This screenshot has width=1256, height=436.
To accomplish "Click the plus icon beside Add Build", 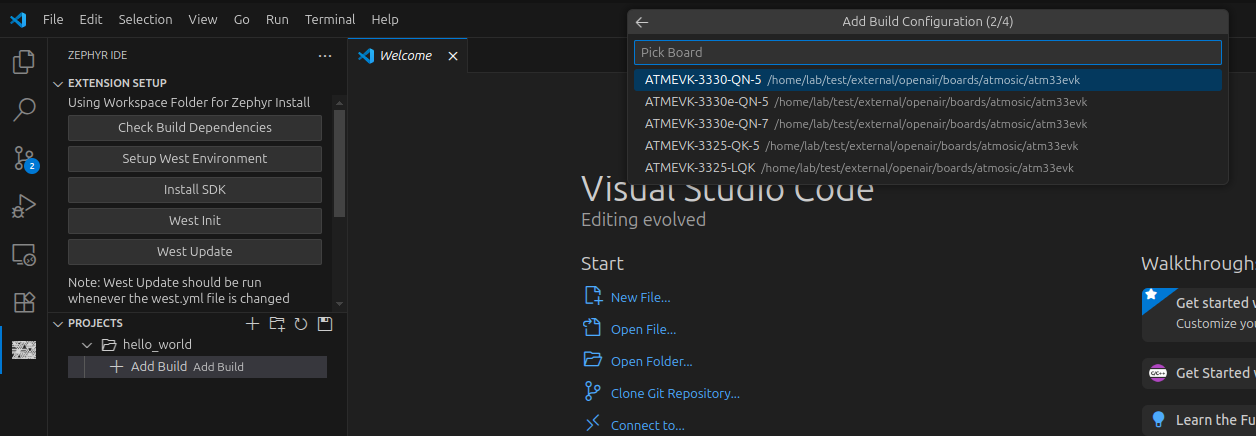I will click(x=116, y=367).
